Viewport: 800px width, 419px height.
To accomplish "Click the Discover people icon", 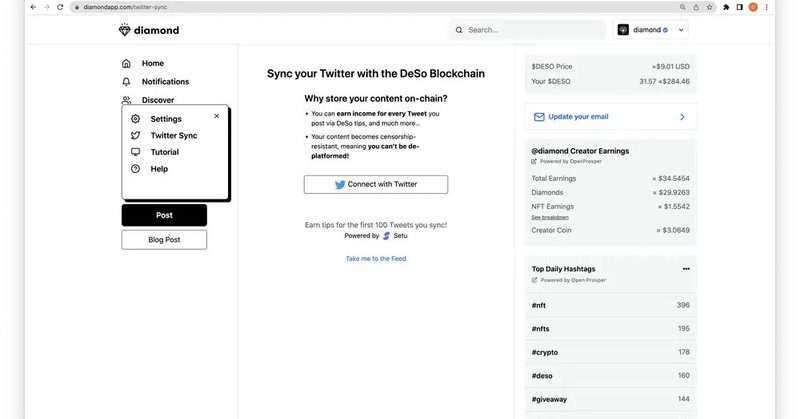I will tap(127, 100).
